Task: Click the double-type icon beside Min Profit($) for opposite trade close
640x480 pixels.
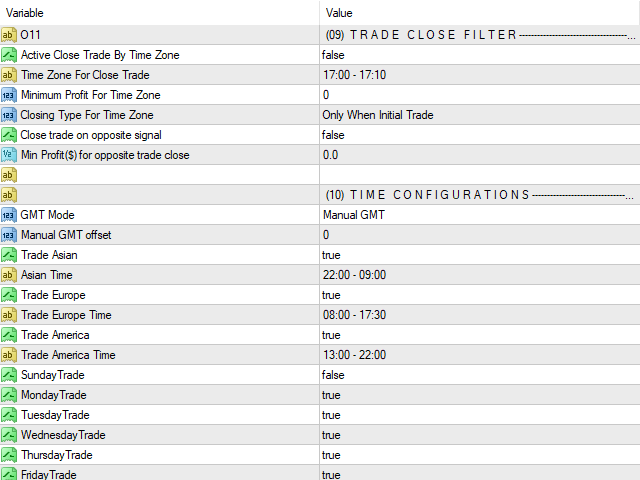Action: pyautogui.click(x=9, y=155)
